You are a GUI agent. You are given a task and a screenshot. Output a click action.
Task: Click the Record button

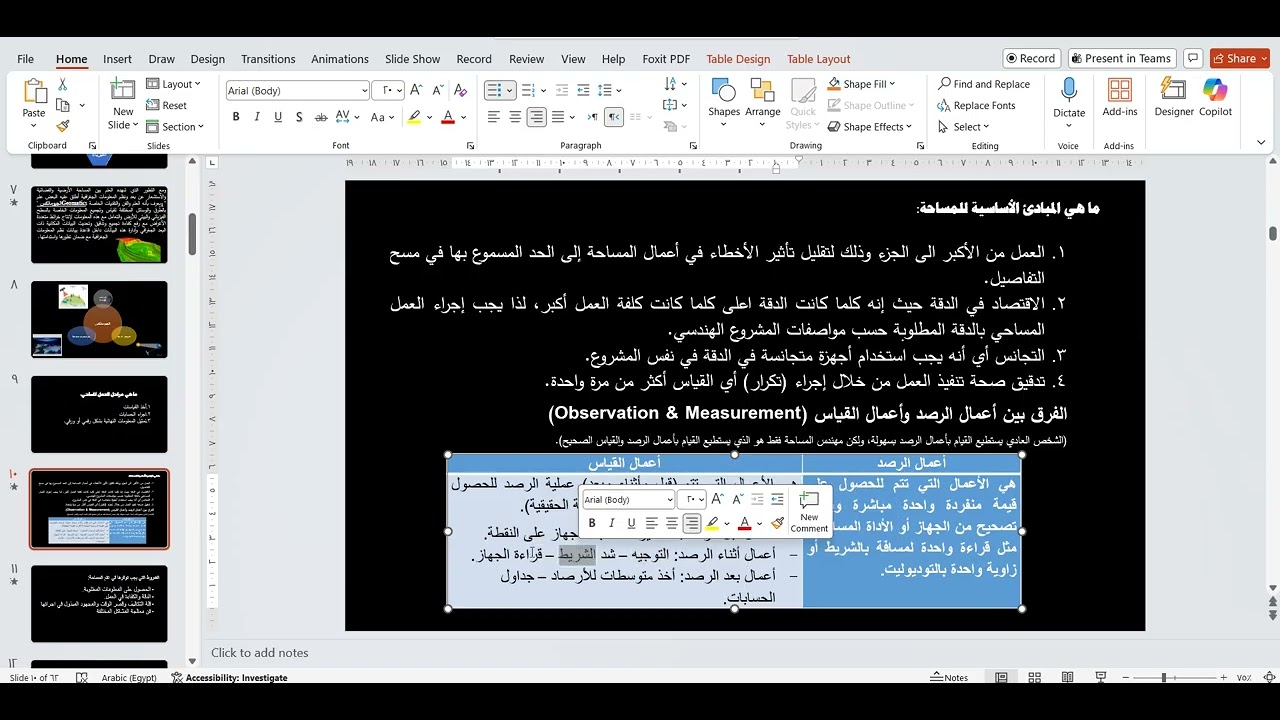click(x=1031, y=58)
